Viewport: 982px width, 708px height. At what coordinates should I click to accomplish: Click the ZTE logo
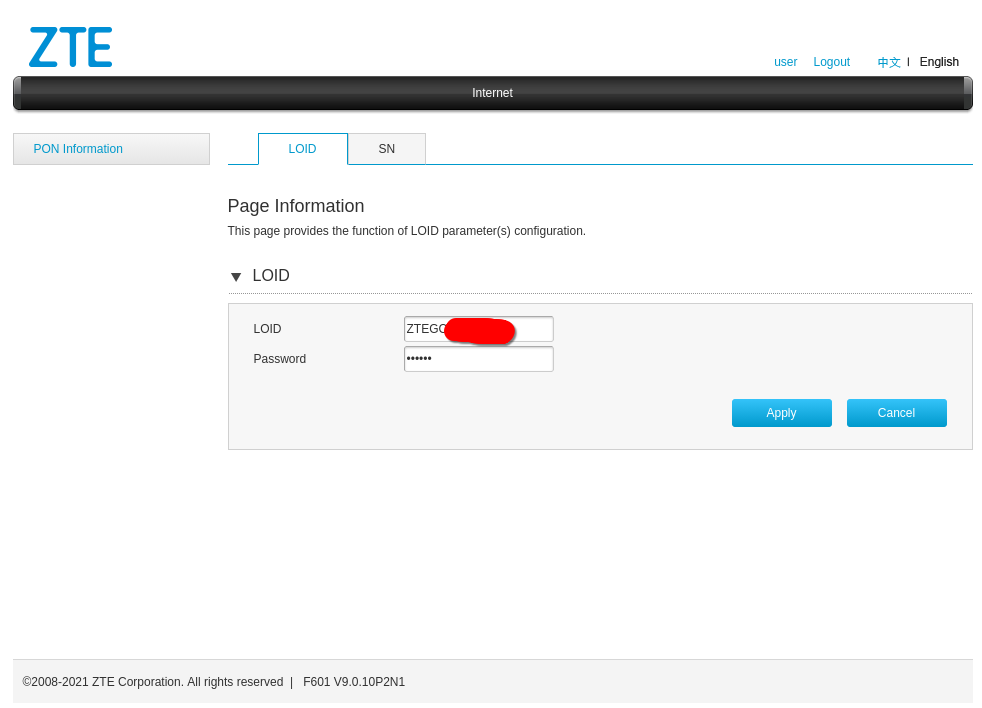tap(70, 47)
